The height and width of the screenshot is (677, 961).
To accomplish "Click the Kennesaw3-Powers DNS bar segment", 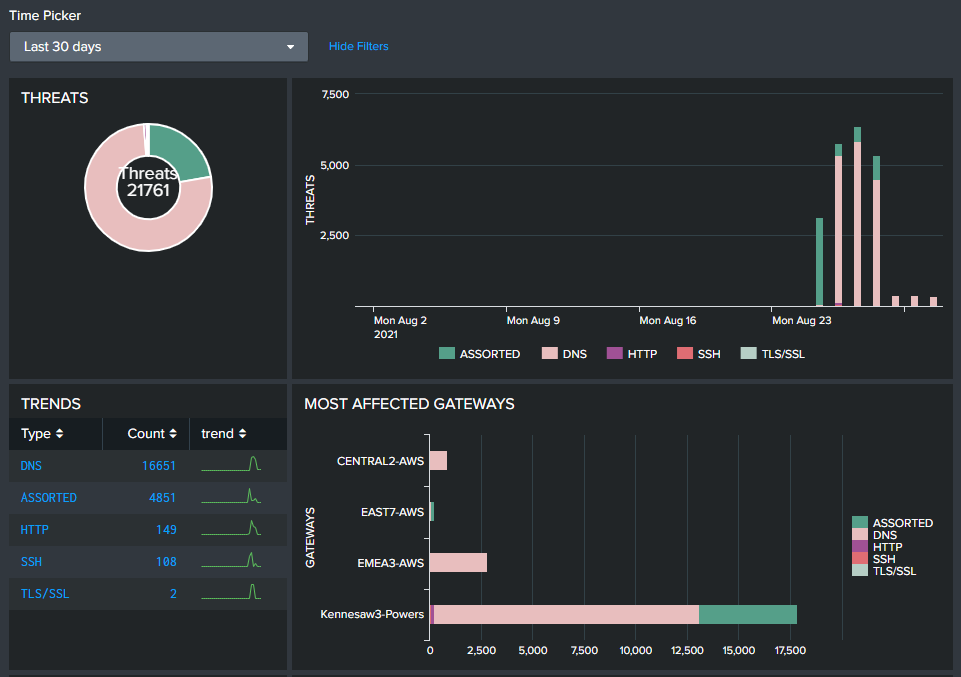I will pos(565,614).
